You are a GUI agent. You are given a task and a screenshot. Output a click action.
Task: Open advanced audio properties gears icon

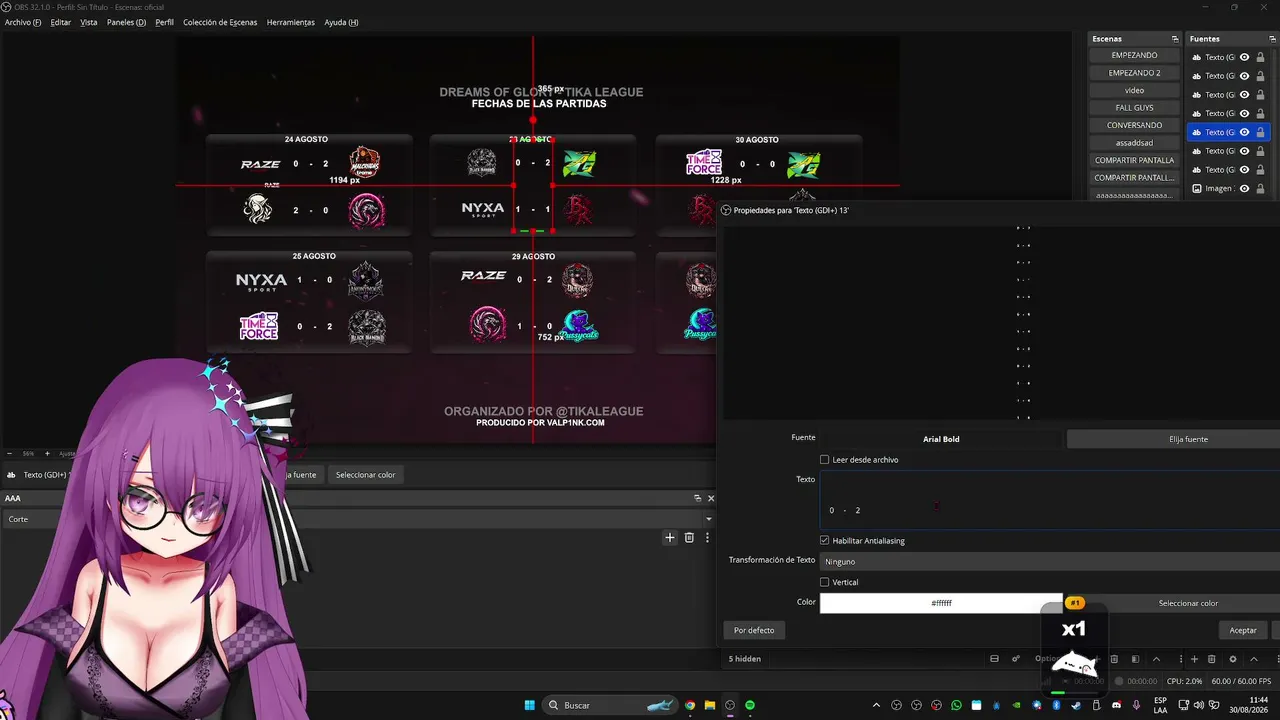1016,659
